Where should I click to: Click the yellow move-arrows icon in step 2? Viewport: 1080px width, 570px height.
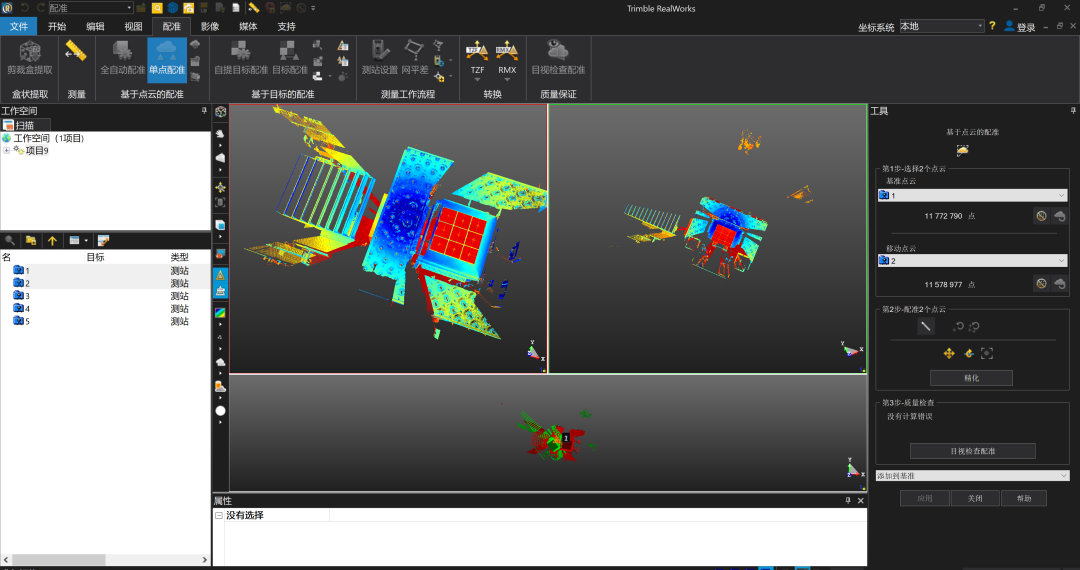click(949, 353)
